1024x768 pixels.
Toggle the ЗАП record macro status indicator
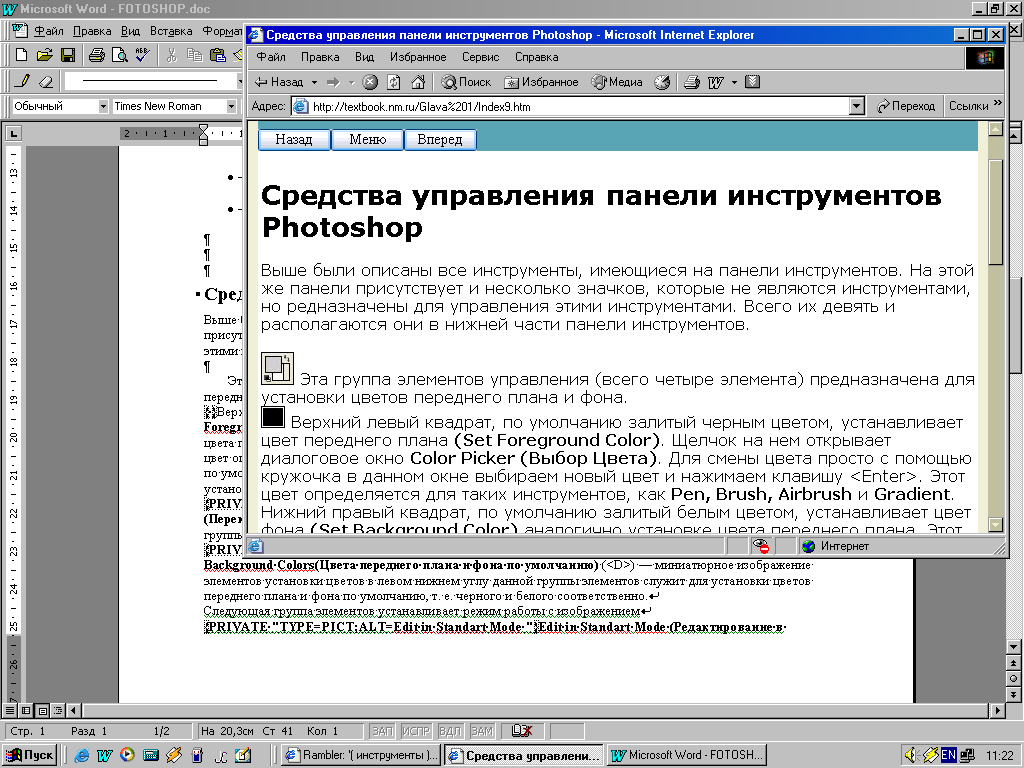[x=383, y=731]
